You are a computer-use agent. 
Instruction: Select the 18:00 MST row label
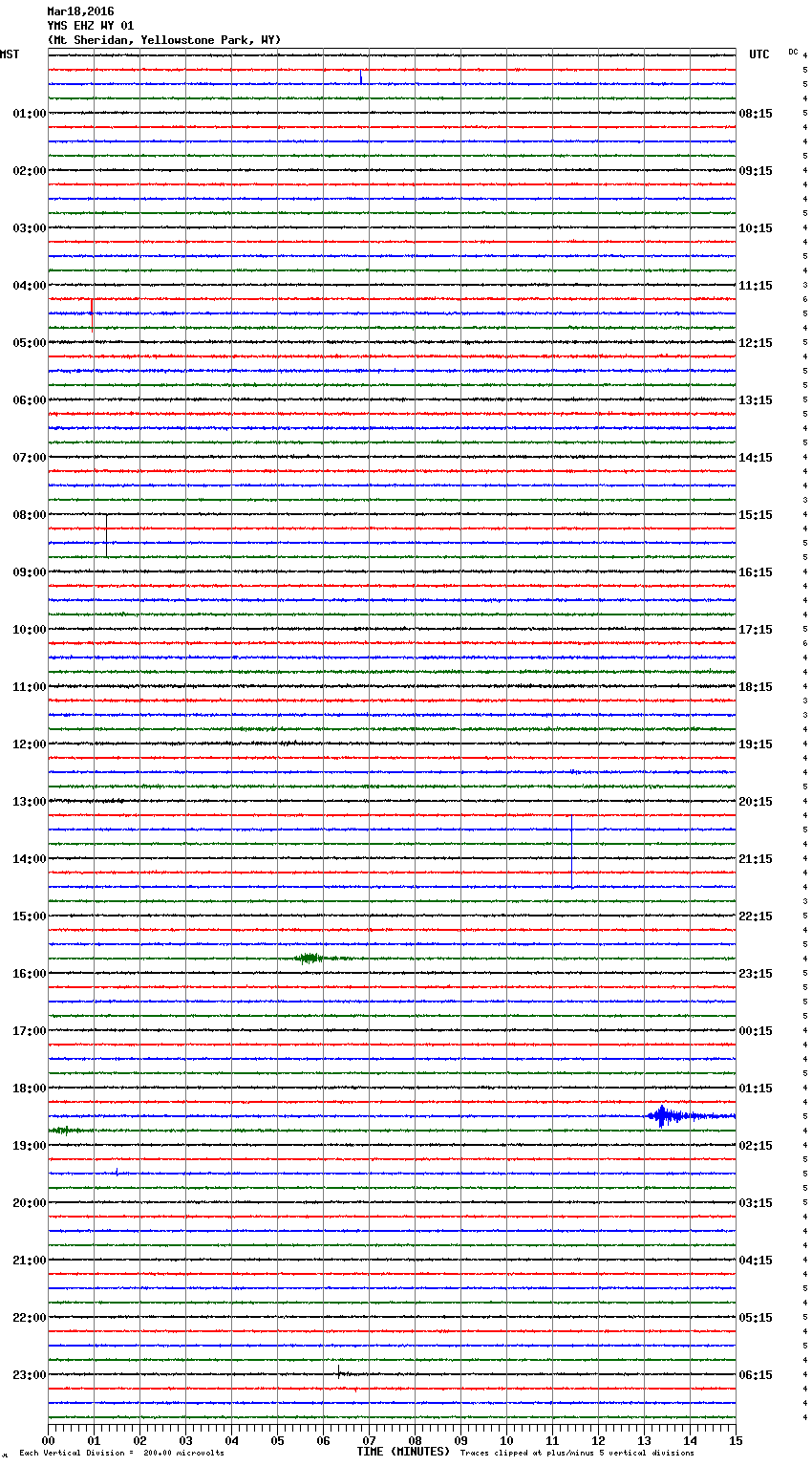pos(29,1089)
